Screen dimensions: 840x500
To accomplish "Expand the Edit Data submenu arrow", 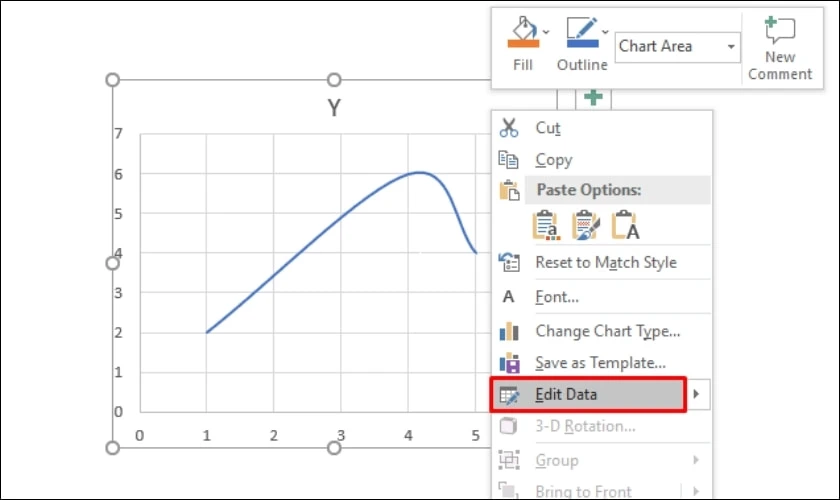I will (x=696, y=394).
